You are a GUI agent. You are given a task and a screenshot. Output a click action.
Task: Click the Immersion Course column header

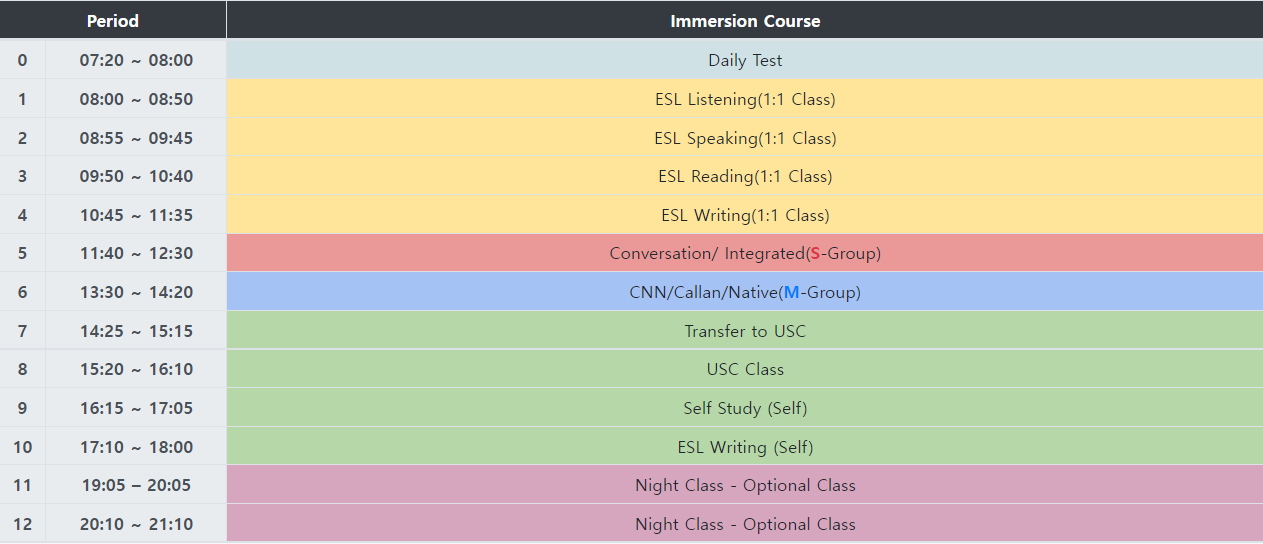click(x=745, y=21)
